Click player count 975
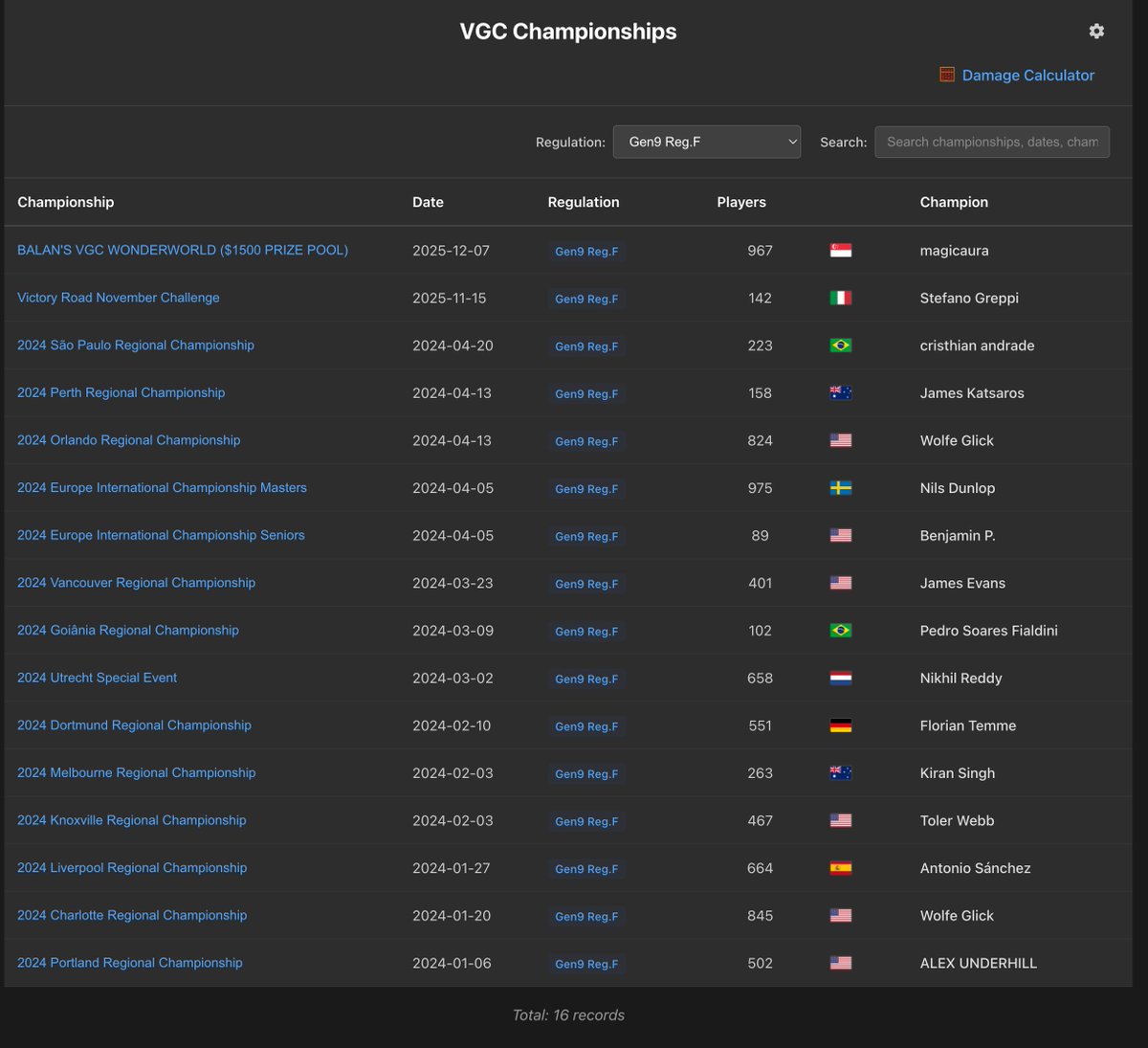Image resolution: width=1148 pixels, height=1048 pixels. [x=760, y=488]
